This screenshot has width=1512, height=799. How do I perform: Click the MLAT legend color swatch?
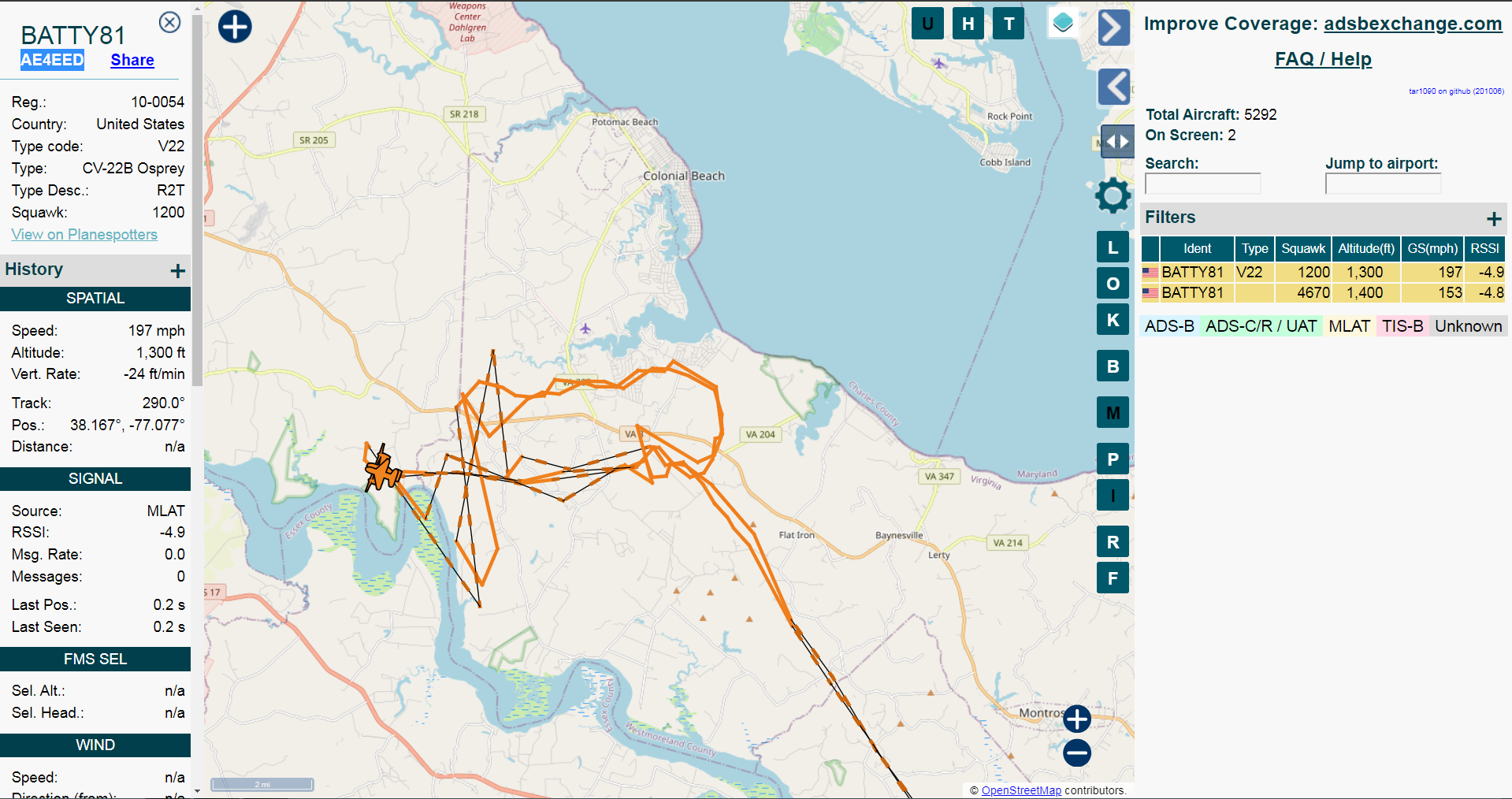[1349, 326]
